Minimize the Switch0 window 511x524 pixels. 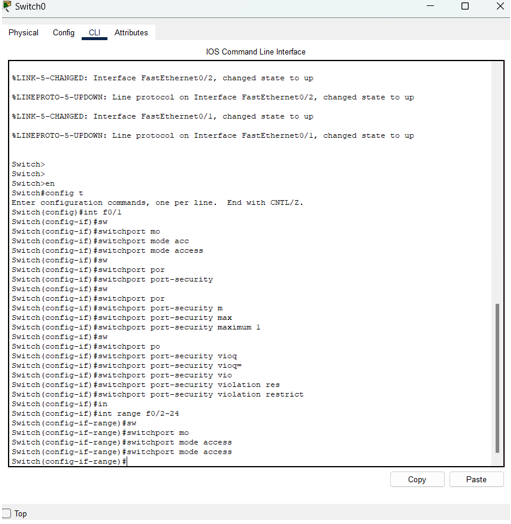point(430,6)
